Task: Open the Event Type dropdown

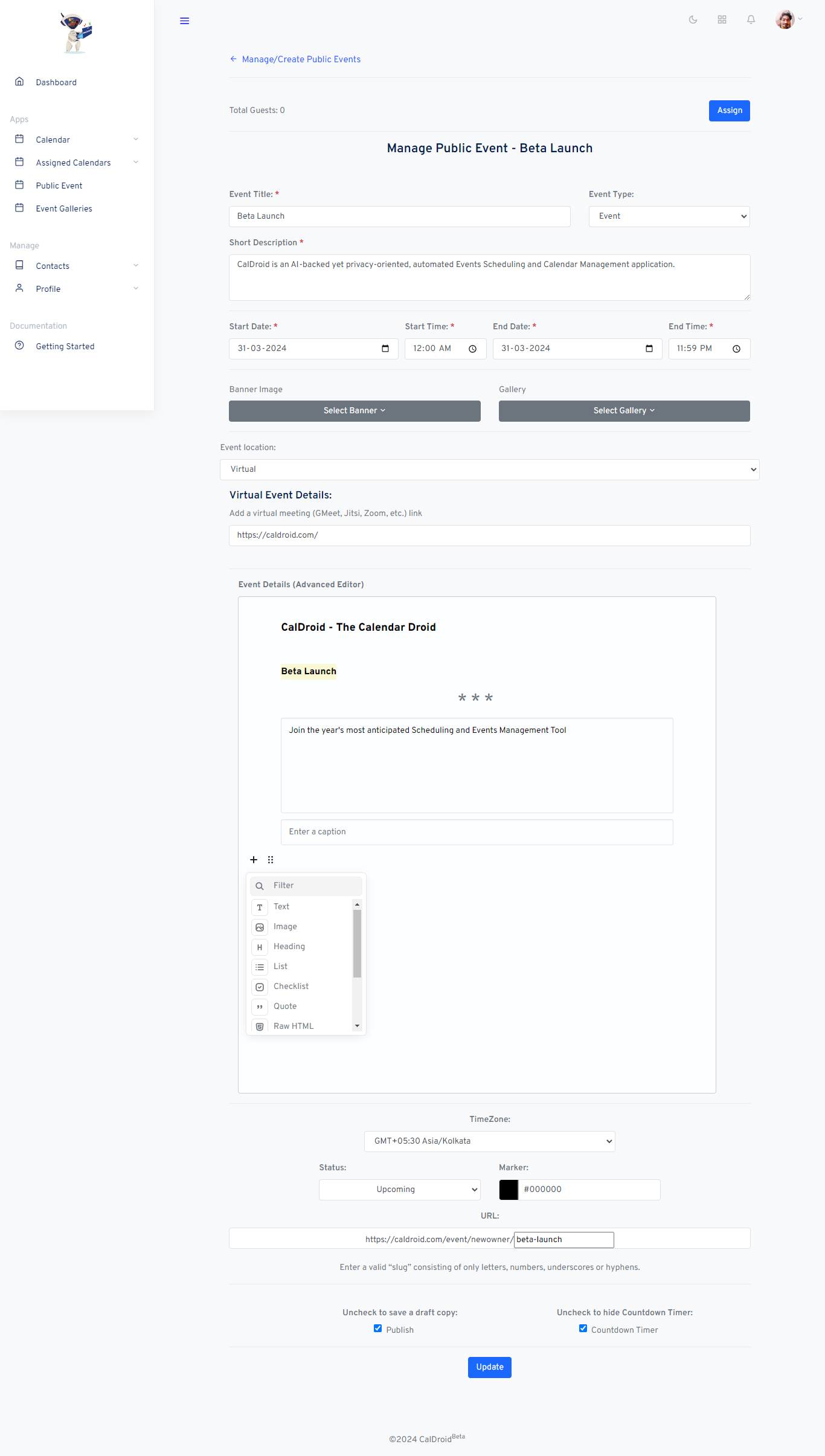Action: pyautogui.click(x=669, y=216)
